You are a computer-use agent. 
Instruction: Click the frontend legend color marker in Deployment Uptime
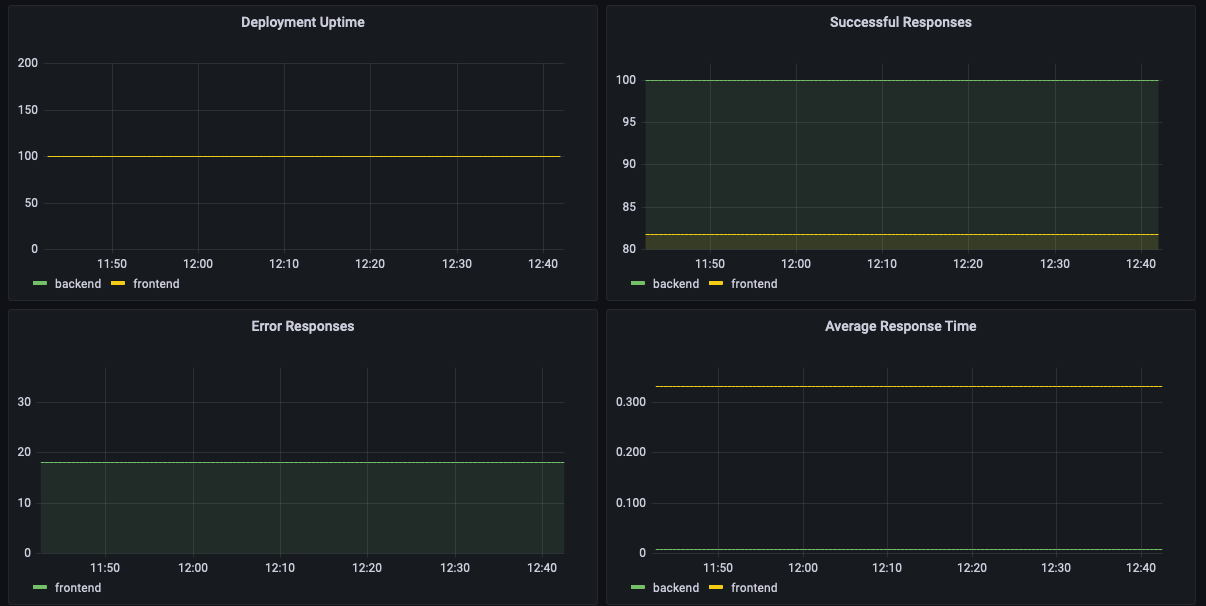[120, 283]
